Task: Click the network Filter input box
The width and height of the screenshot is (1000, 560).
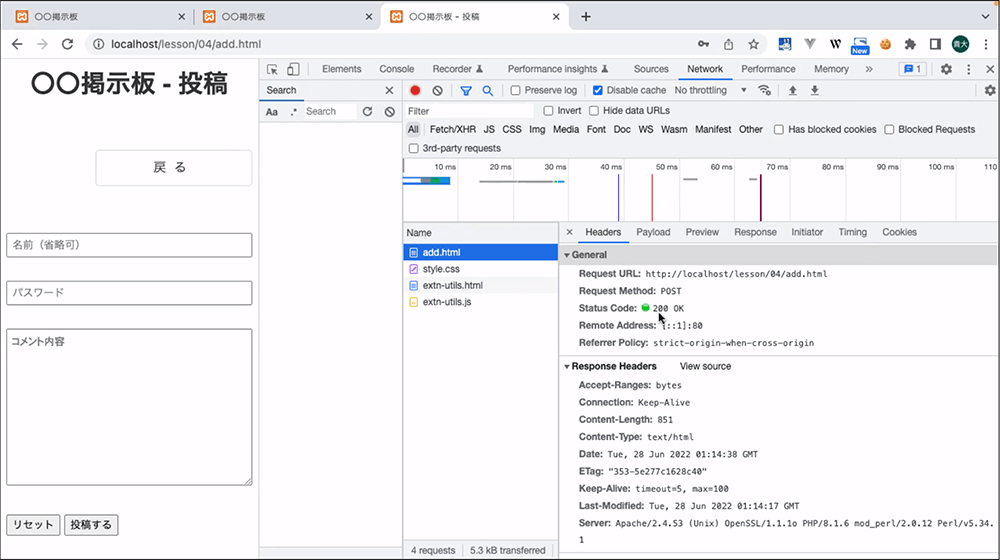Action: pyautogui.click(x=470, y=111)
